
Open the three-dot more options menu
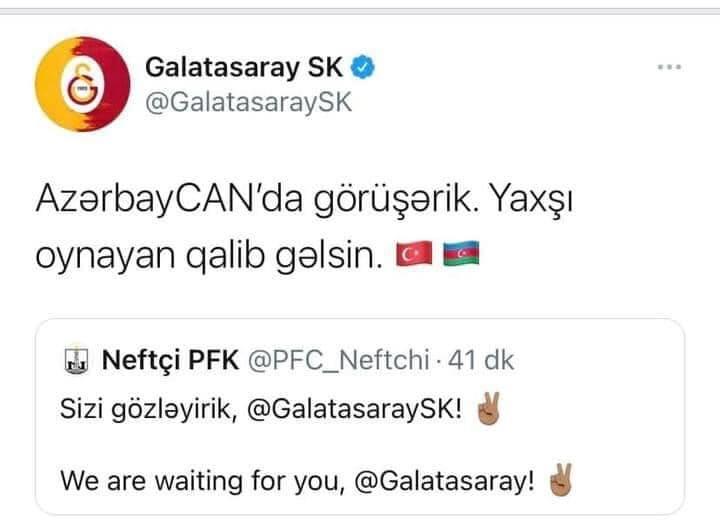pos(669,67)
